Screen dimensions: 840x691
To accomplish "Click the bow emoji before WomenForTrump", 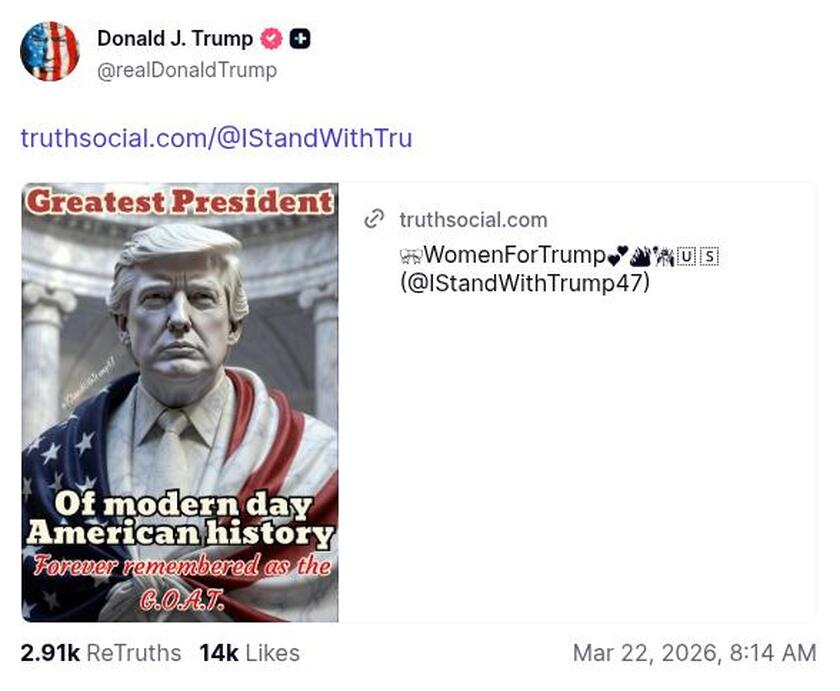I will click(x=411, y=255).
